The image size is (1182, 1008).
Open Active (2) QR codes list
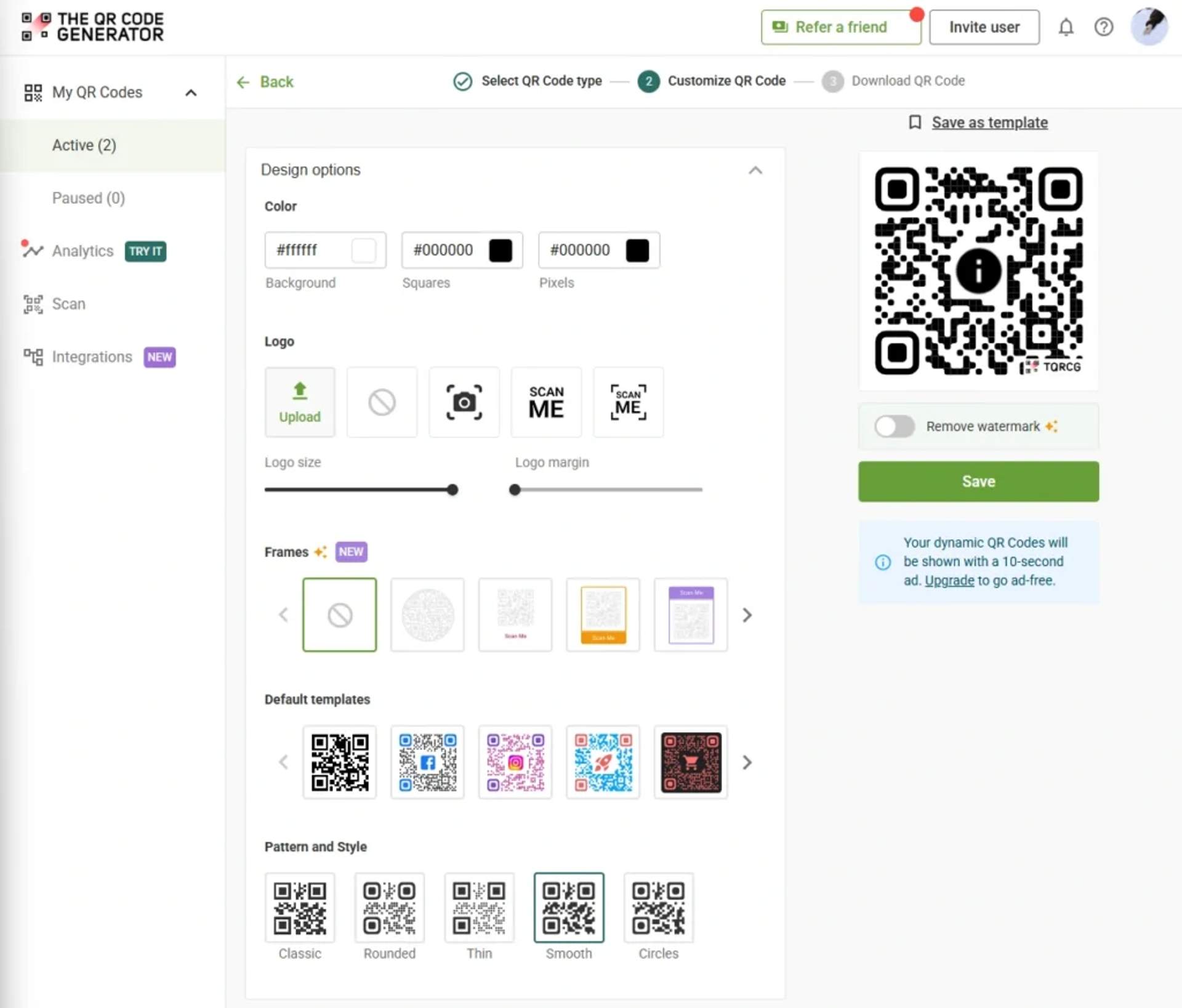point(113,145)
